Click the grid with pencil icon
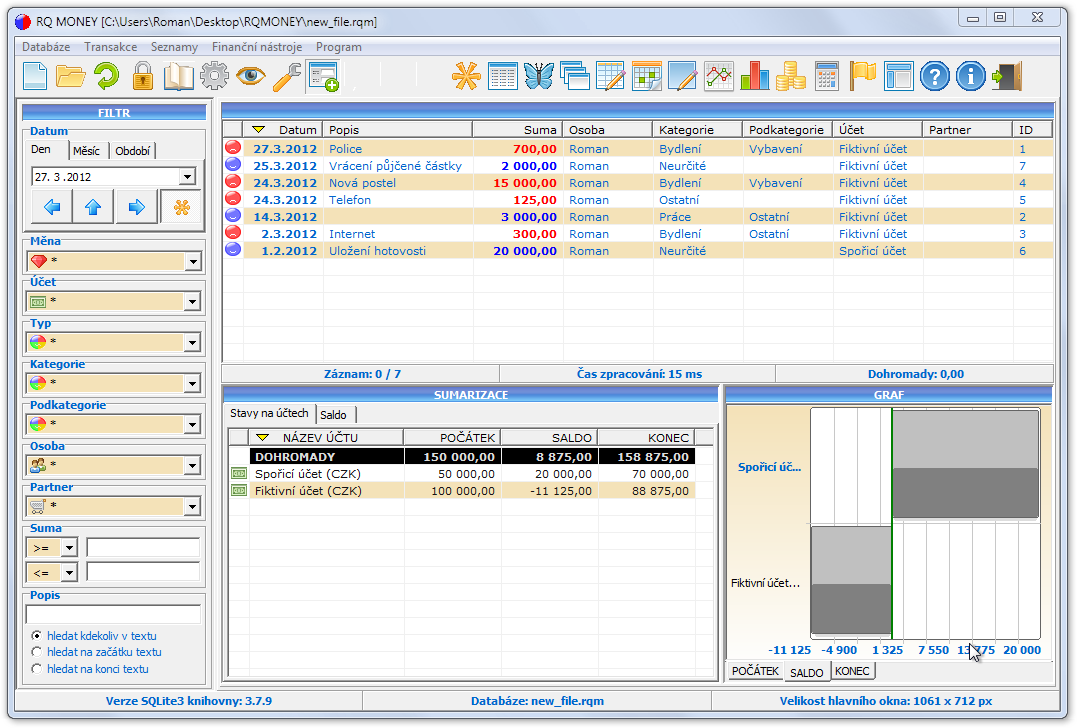The image size is (1077, 728). coord(611,76)
